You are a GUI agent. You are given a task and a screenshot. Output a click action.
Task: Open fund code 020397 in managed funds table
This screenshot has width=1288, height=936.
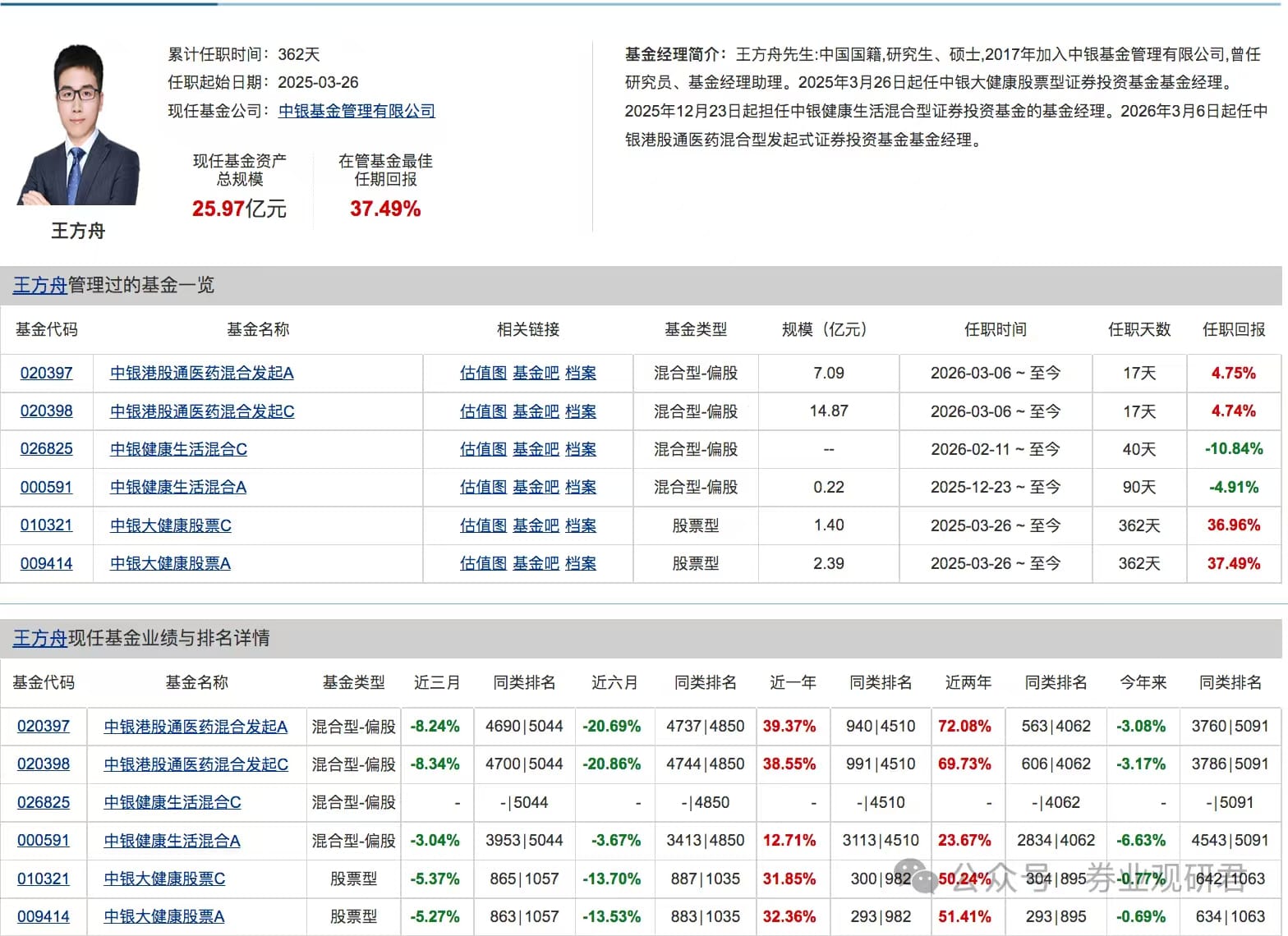click(46, 373)
